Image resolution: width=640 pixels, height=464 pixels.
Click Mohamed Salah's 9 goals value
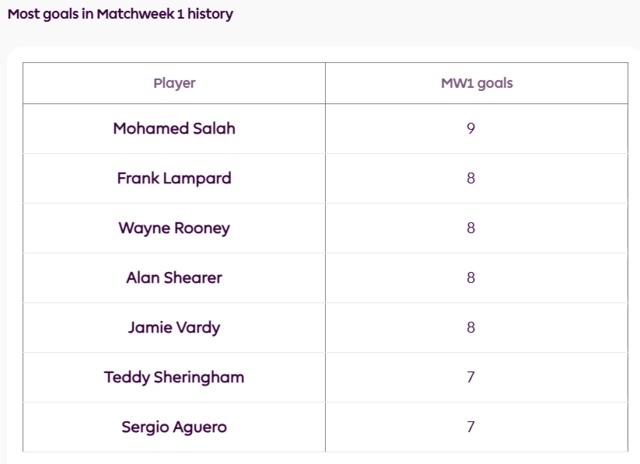(x=471, y=129)
